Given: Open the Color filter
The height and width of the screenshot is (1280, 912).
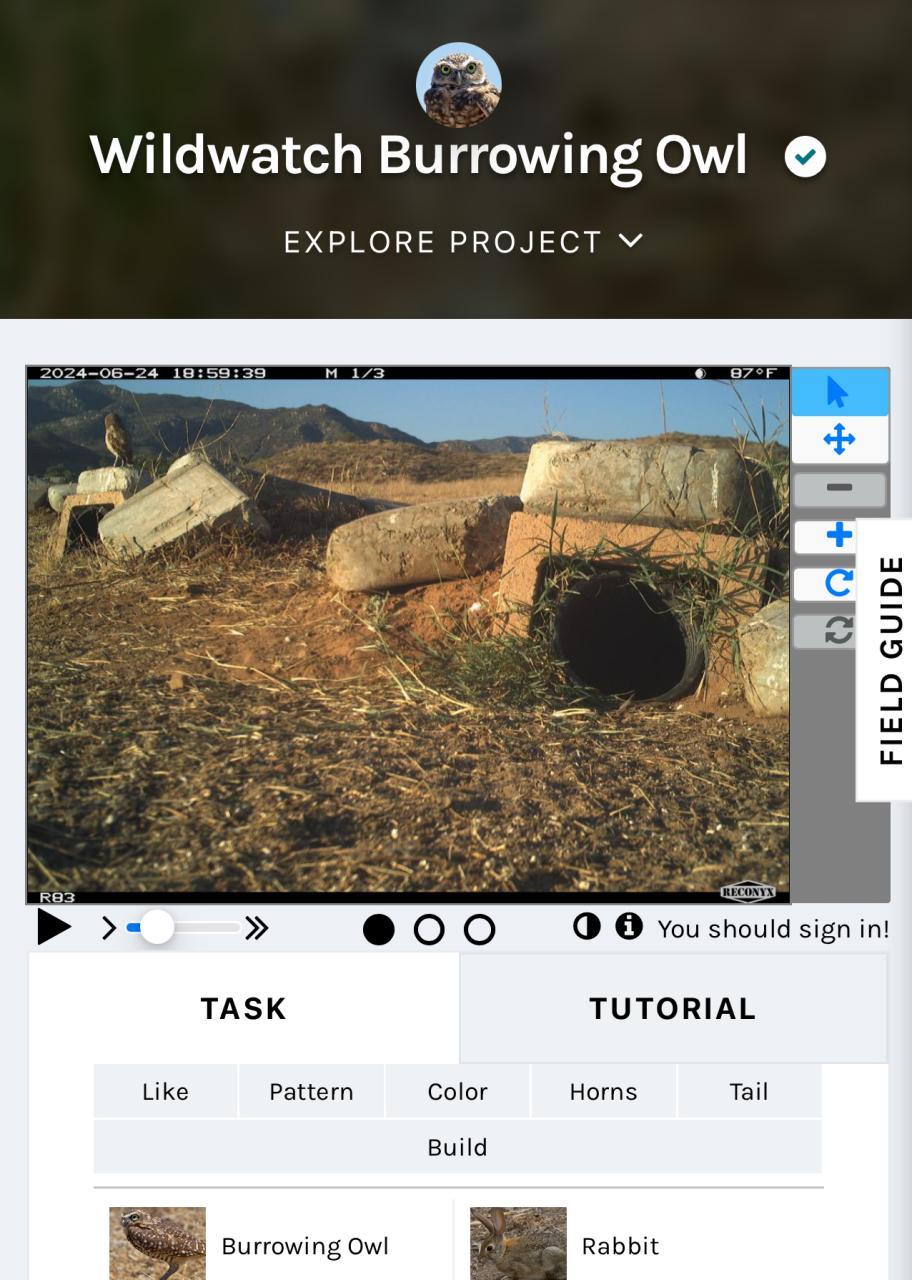Looking at the screenshot, I should pos(457,1091).
